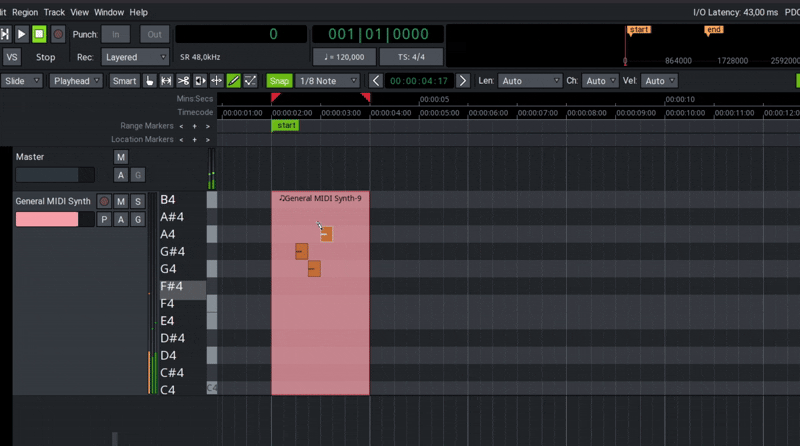This screenshot has width=800, height=446.
Task: Arm record on General MIDI Synth track
Action: tap(103, 202)
